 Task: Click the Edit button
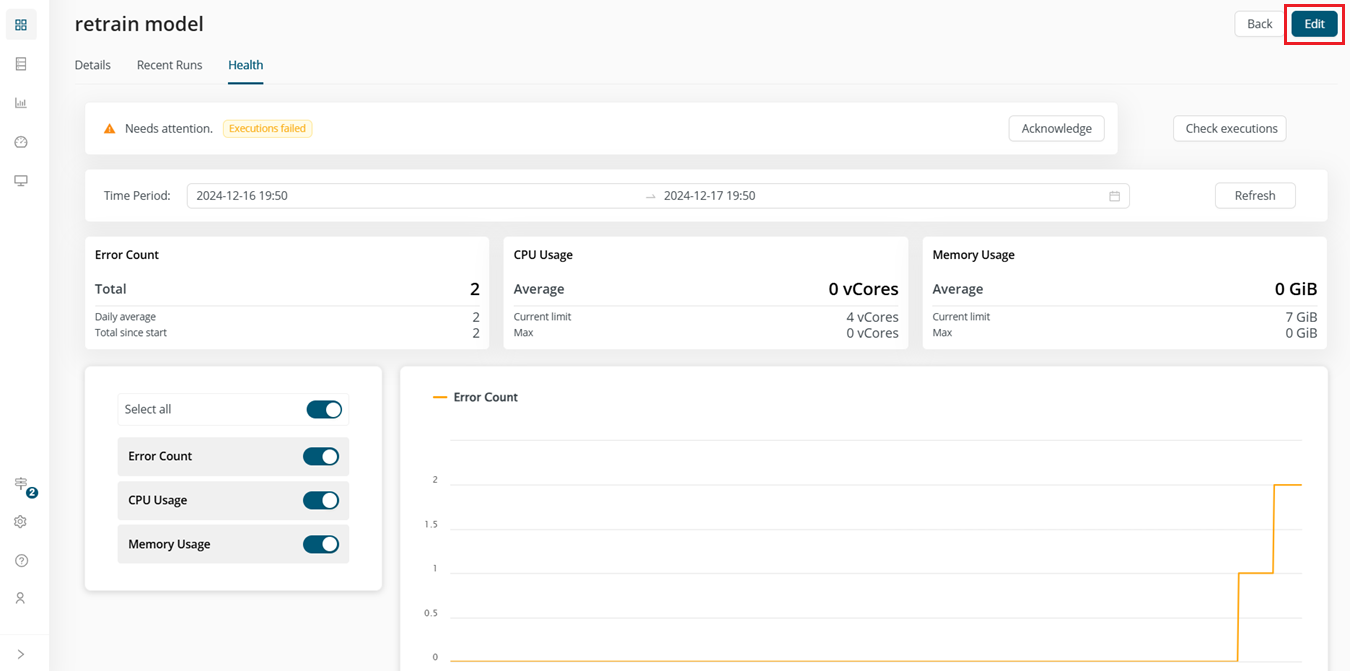point(1314,24)
